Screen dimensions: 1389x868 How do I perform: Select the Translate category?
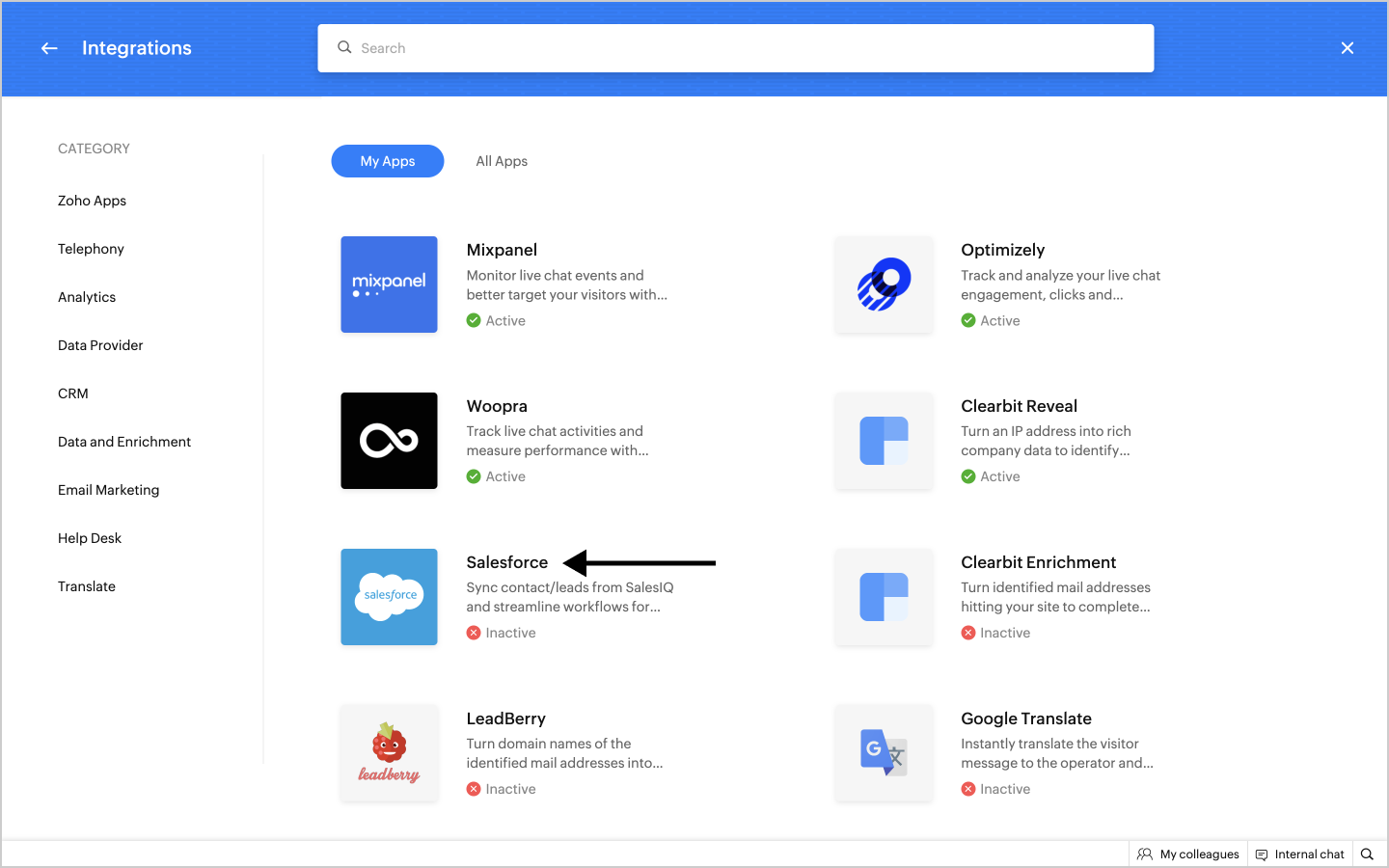(x=87, y=586)
